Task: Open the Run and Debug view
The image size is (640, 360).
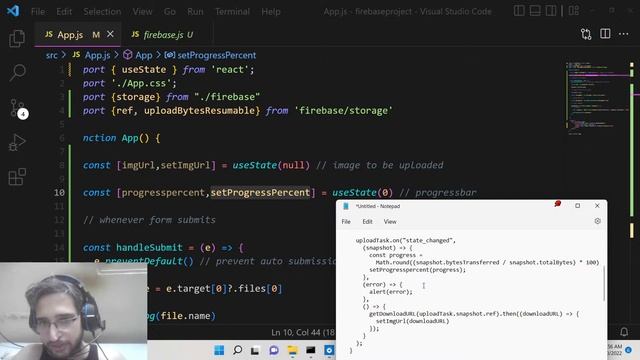Action: point(17,143)
